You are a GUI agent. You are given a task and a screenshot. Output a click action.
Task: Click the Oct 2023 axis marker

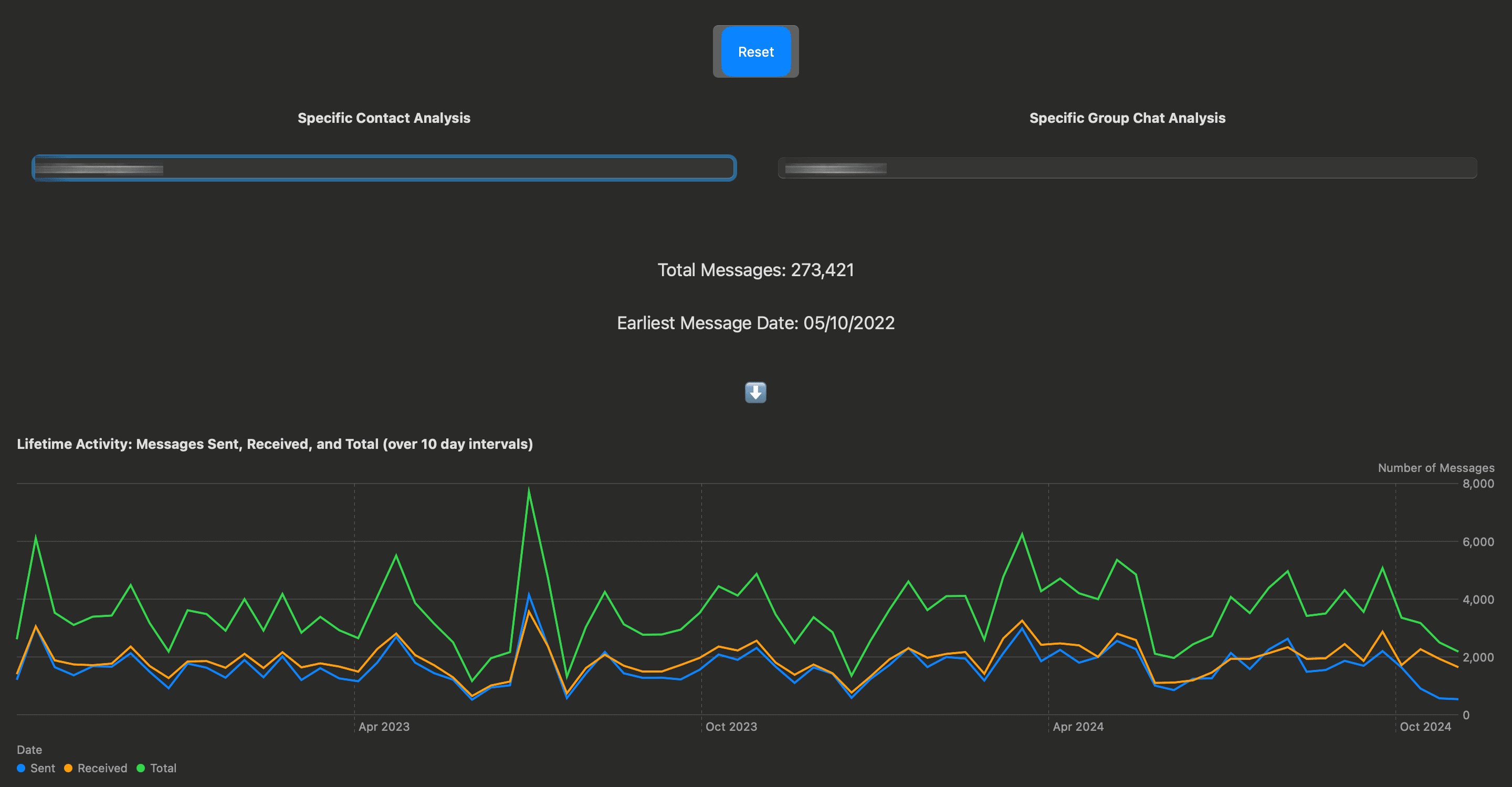(731, 727)
